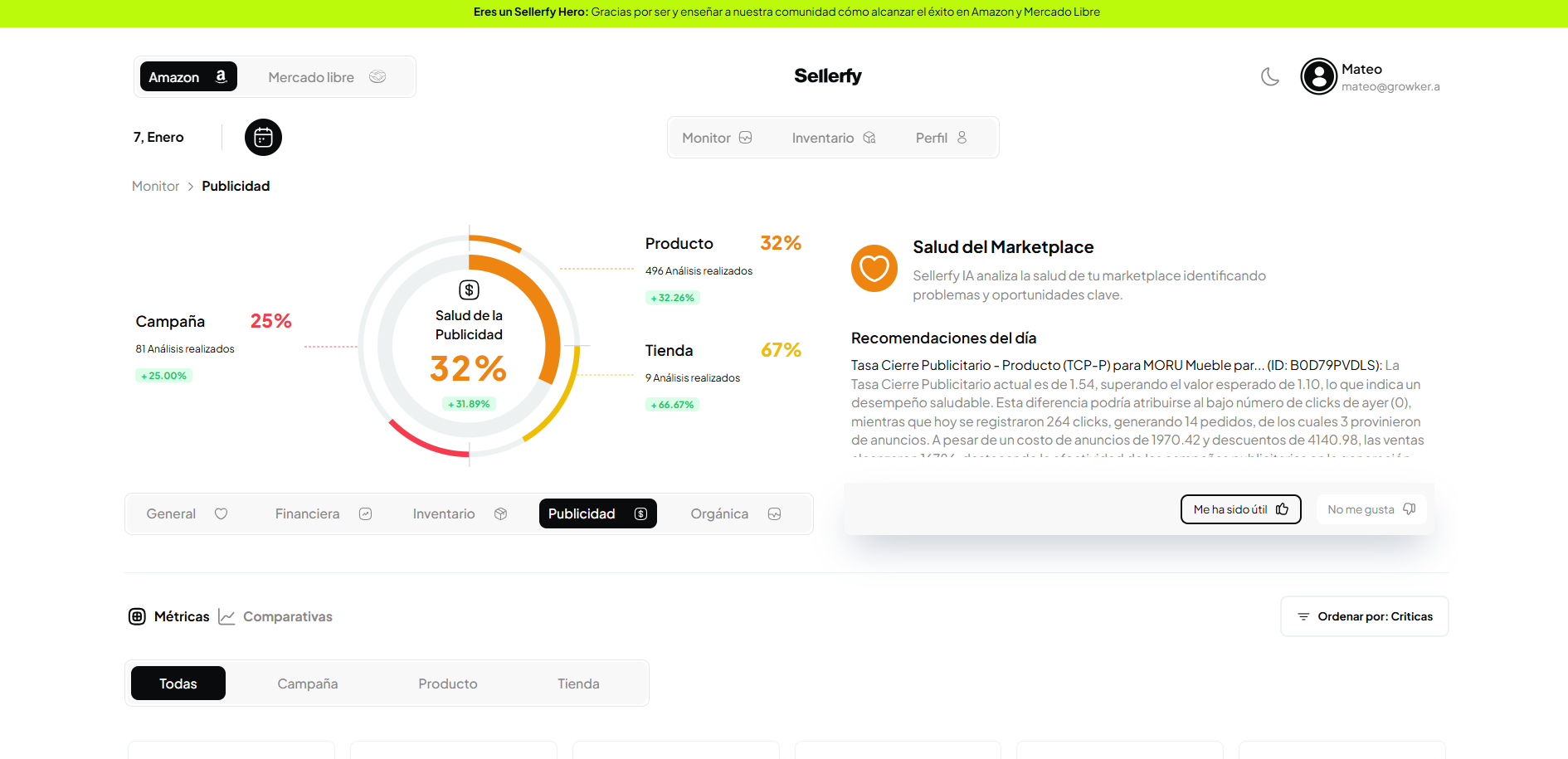This screenshot has width=1568, height=759.
Task: Open the Perfil navigation tab
Action: (x=941, y=138)
